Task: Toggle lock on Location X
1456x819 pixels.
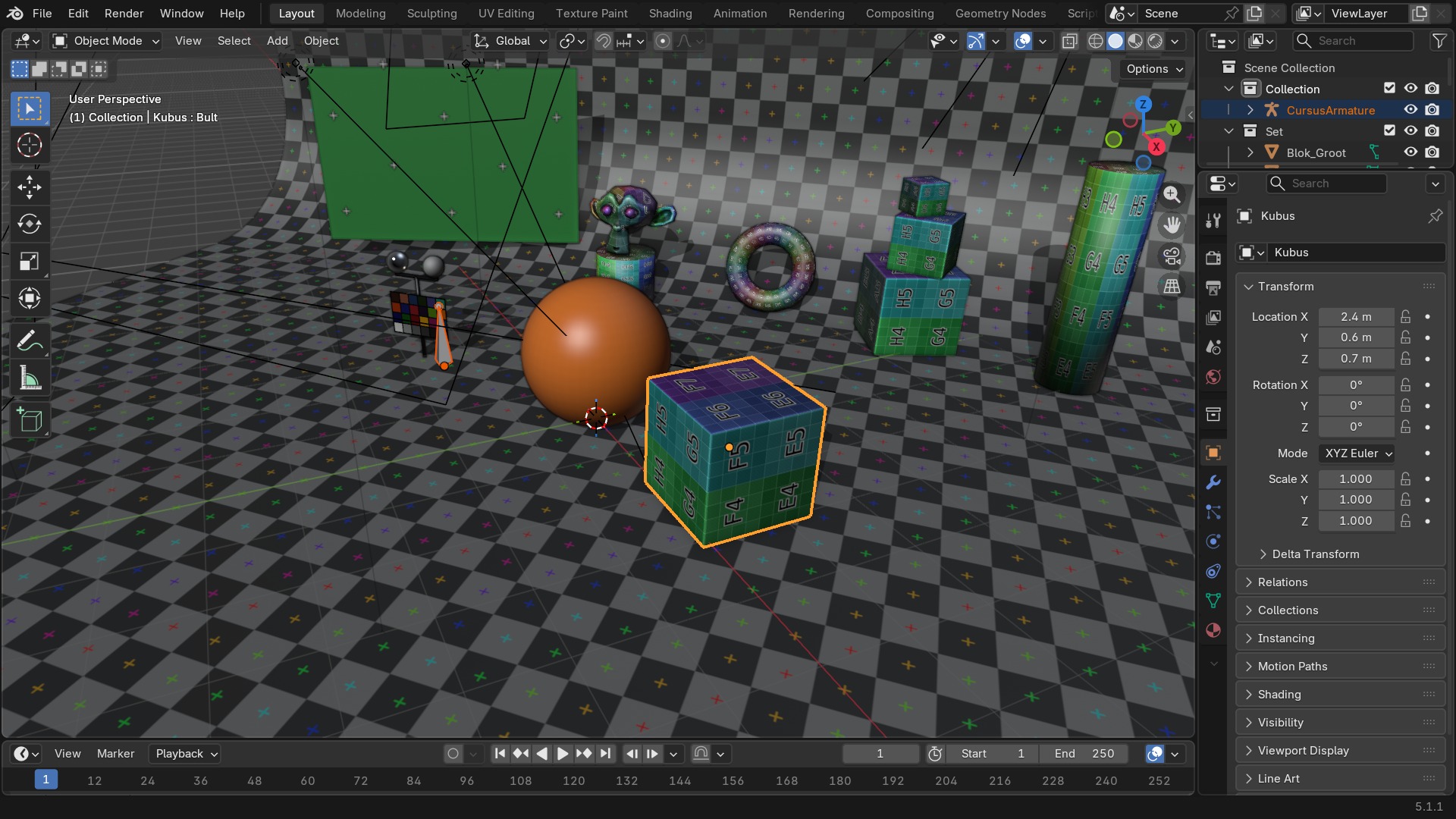Action: [1405, 317]
